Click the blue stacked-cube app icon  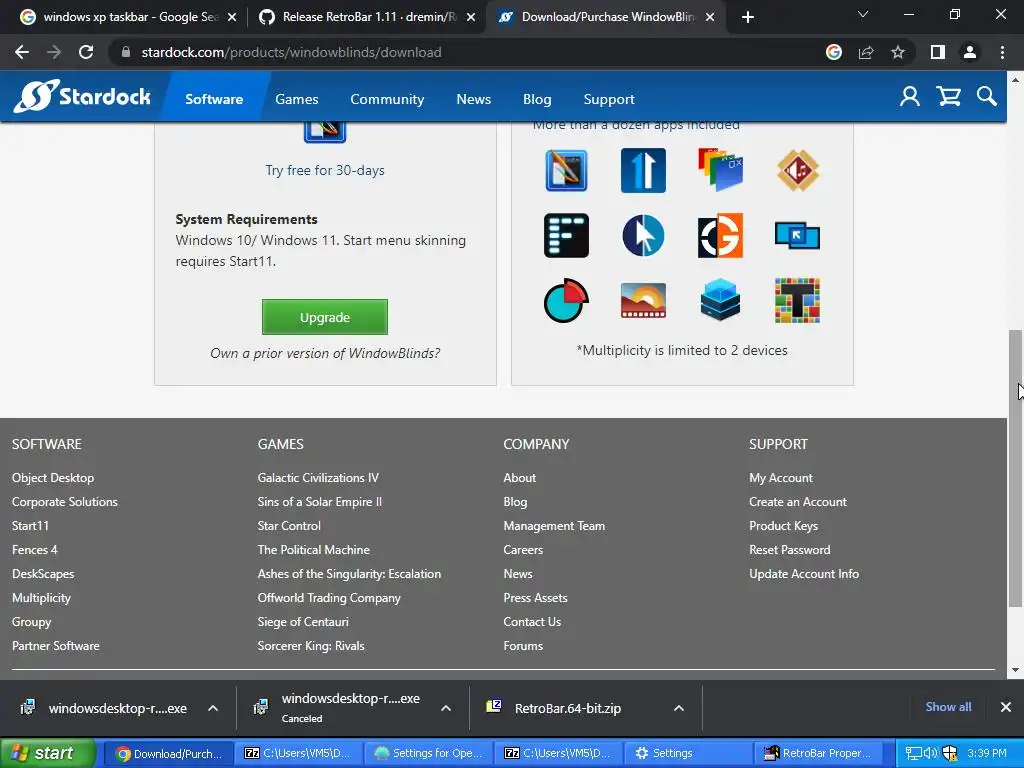coord(720,300)
